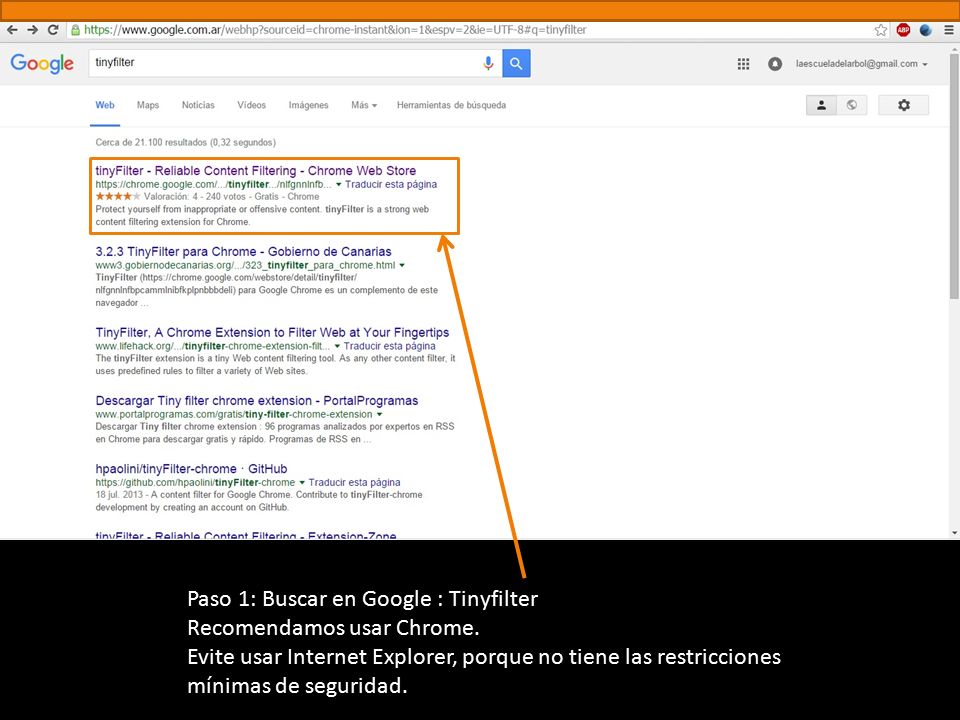The height and width of the screenshot is (720, 960).
Task: Open the Chrome hamburger menu
Action: click(948, 29)
